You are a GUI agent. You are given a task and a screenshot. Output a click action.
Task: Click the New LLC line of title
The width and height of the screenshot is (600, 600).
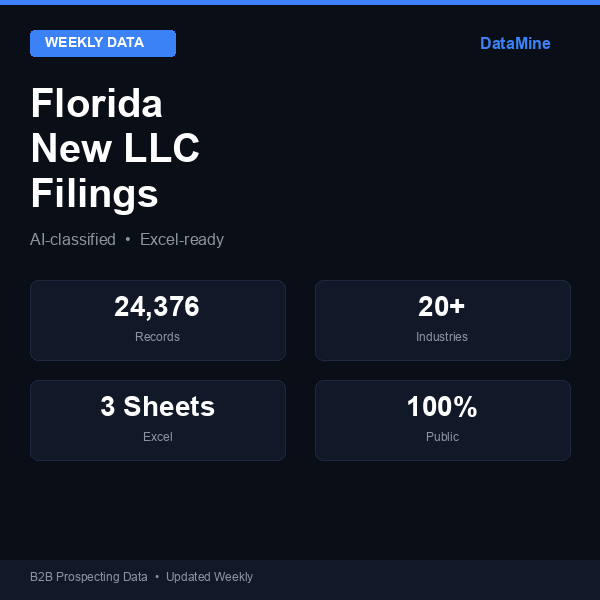115,149
